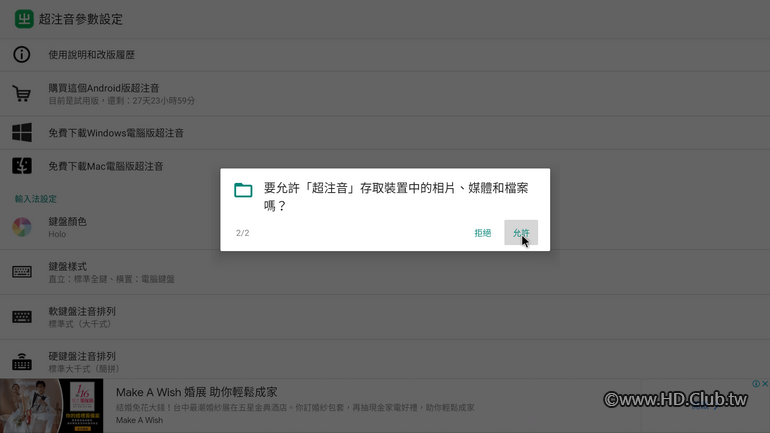Click the wedding ad thumbnail image

pyautogui.click(x=52, y=406)
